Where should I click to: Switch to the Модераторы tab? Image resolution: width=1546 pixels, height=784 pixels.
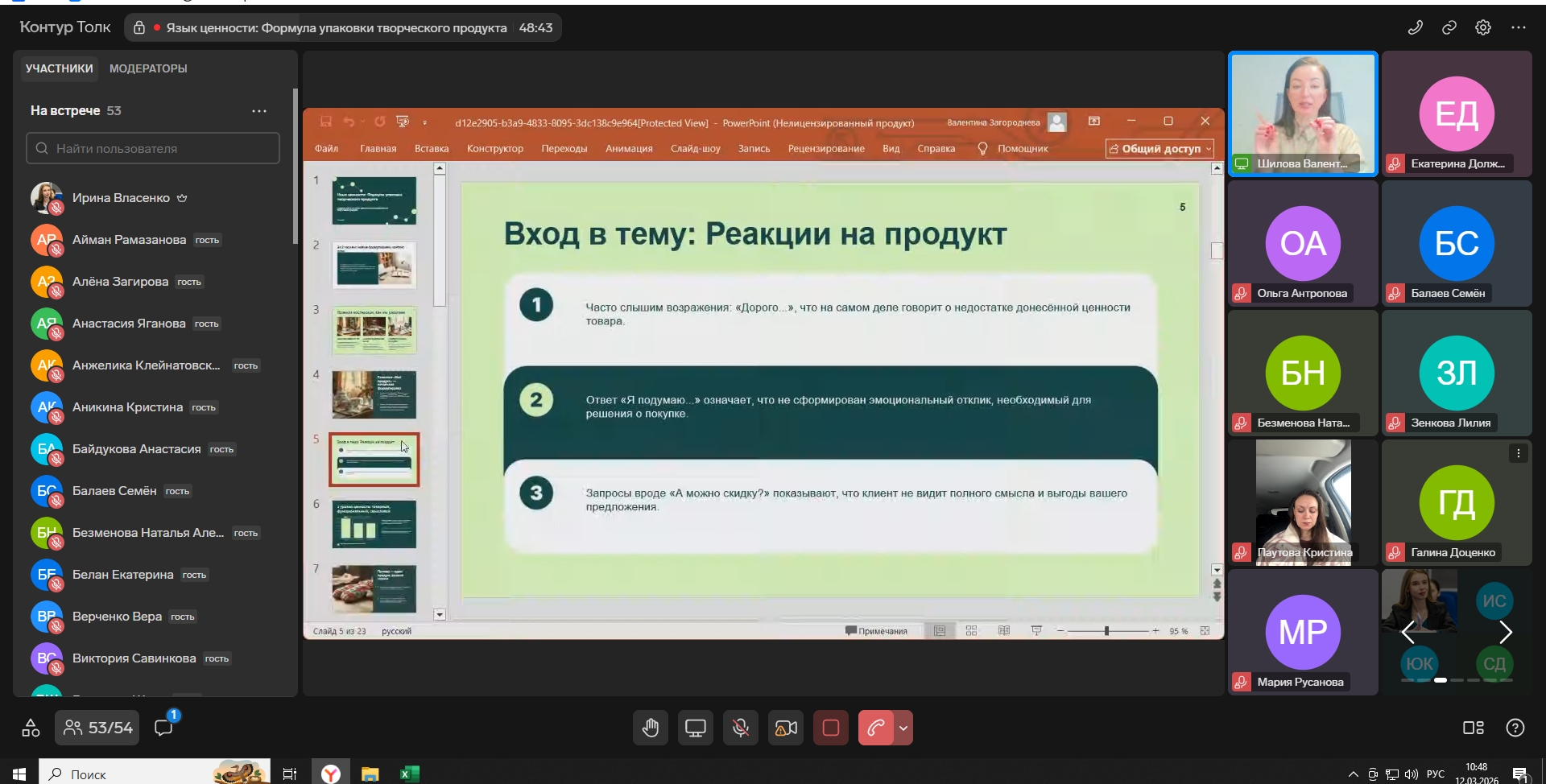(148, 68)
